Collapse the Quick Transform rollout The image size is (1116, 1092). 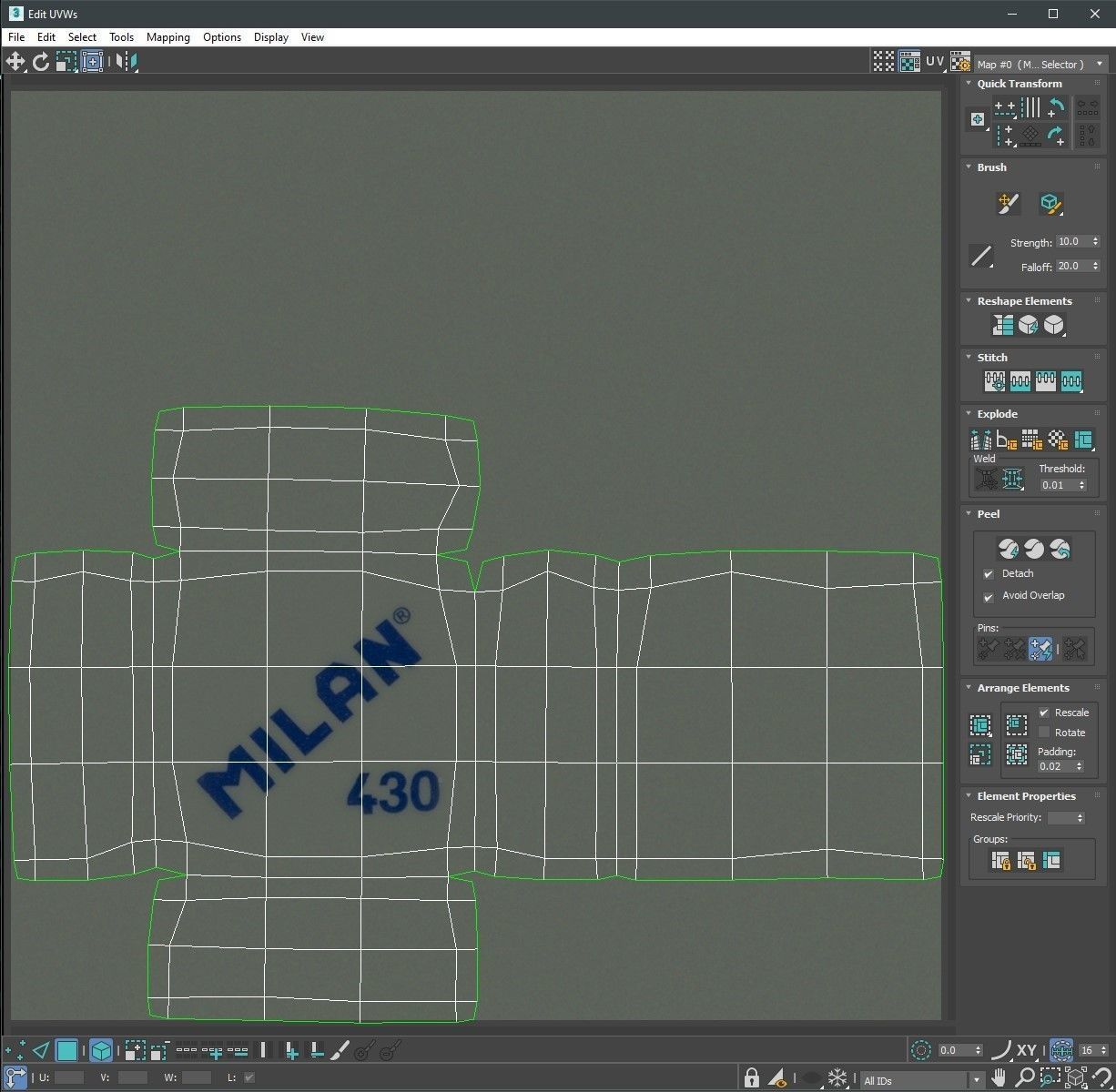(969, 84)
